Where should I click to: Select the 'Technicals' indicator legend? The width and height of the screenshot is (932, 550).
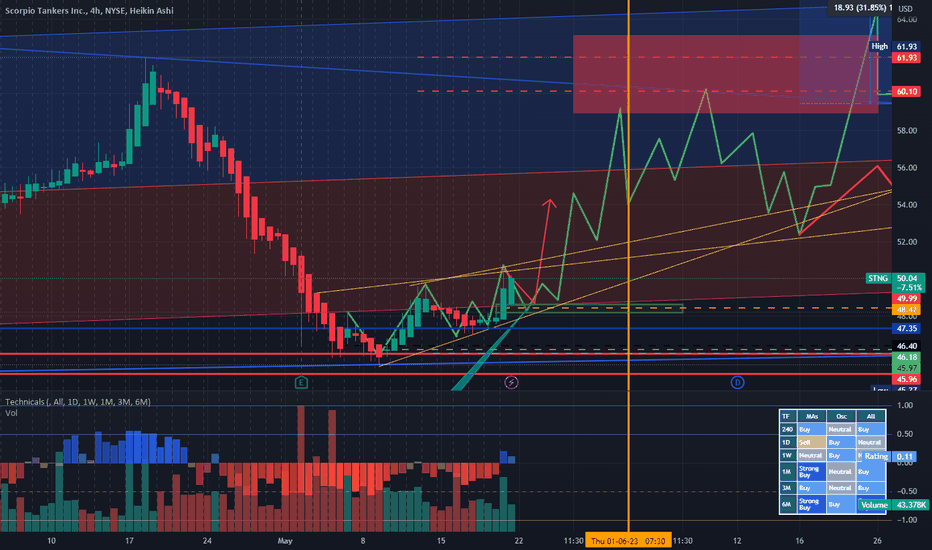tap(78, 402)
